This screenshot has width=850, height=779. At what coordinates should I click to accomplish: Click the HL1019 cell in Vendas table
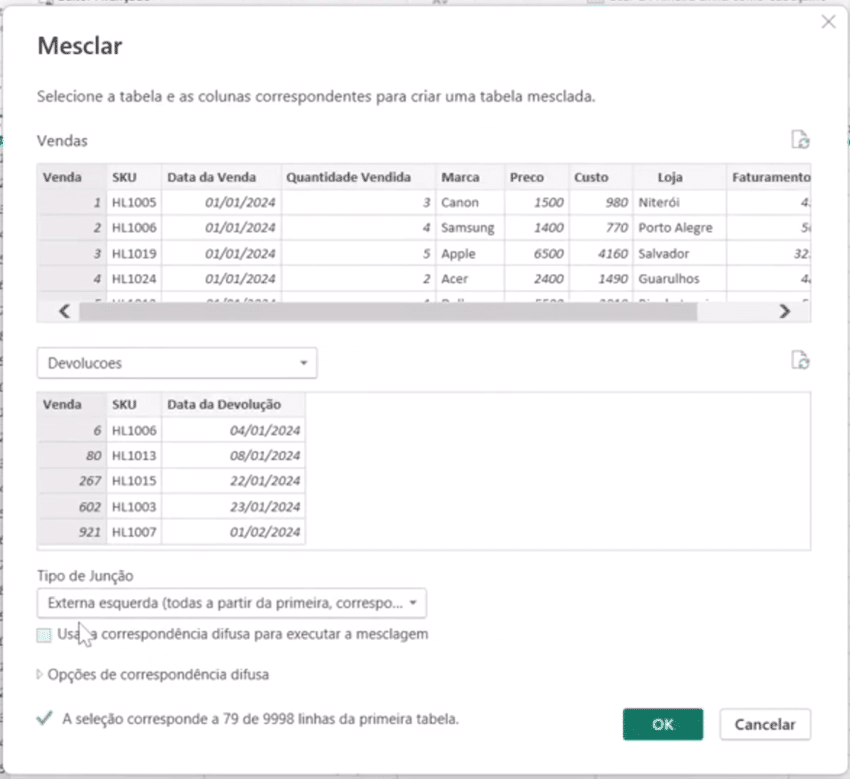(x=134, y=253)
